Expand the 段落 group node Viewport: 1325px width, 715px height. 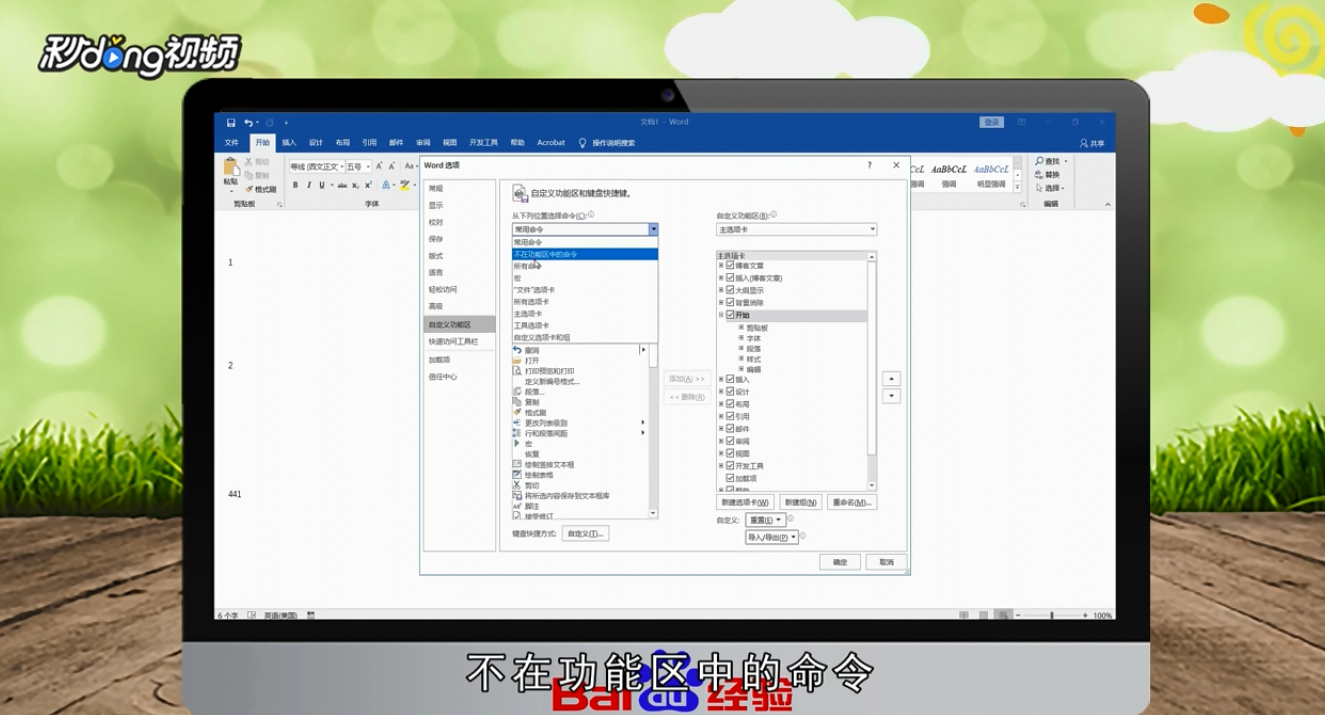[x=741, y=349]
